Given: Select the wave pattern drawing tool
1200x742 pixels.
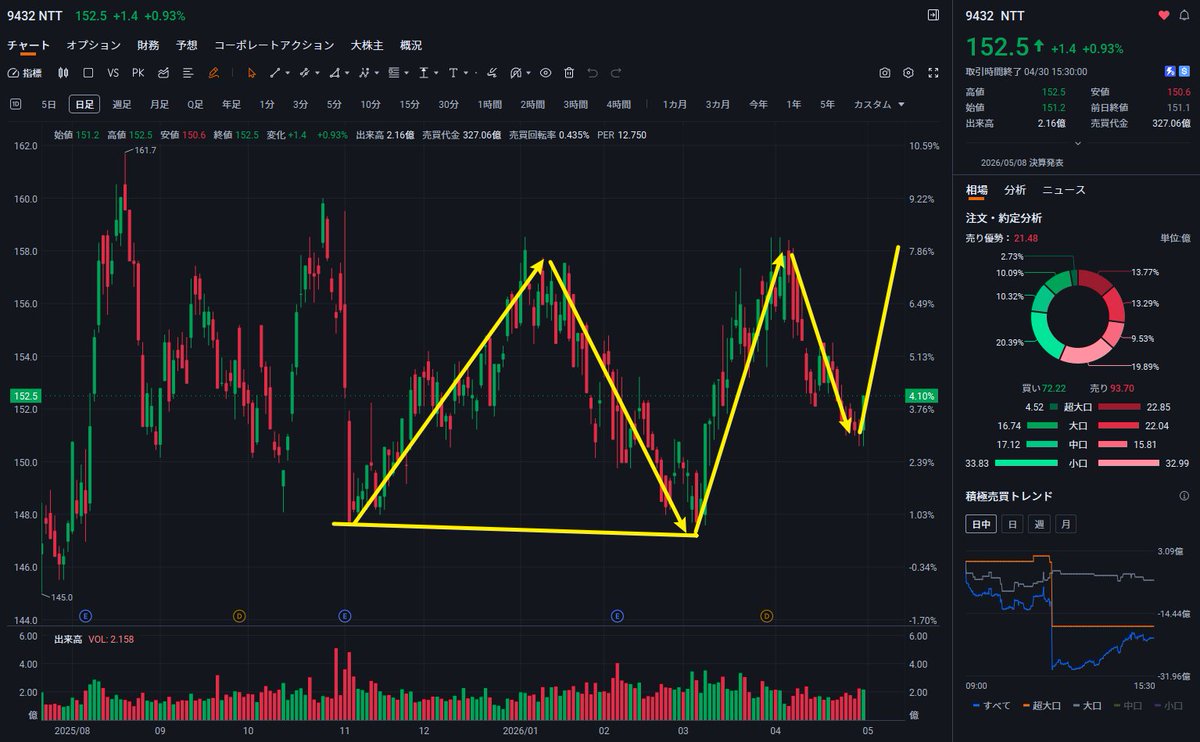Looking at the screenshot, I should coord(364,73).
